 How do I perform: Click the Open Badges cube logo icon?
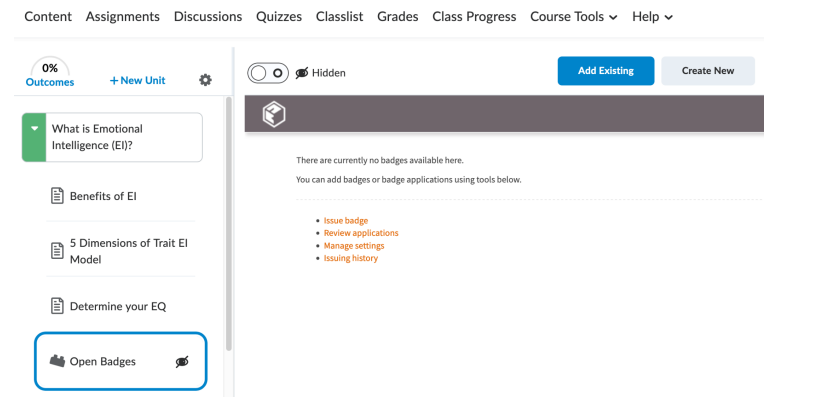(x=274, y=114)
